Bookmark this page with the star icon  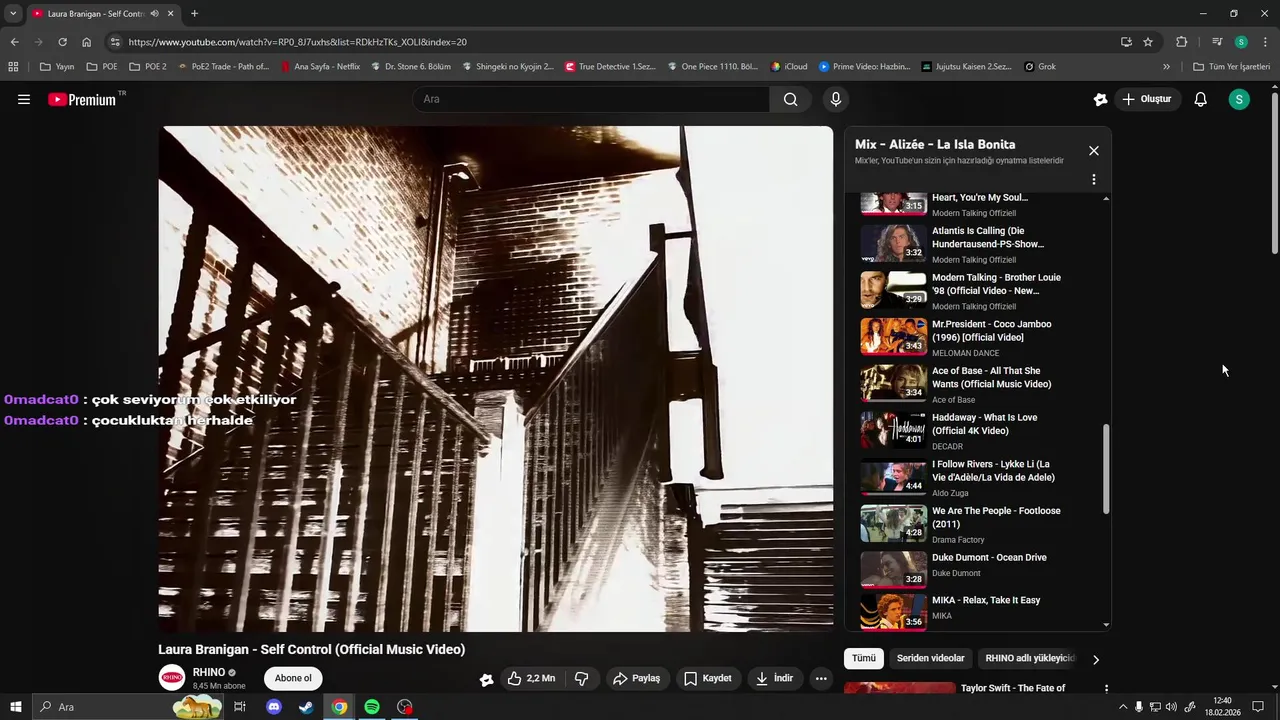1148,42
